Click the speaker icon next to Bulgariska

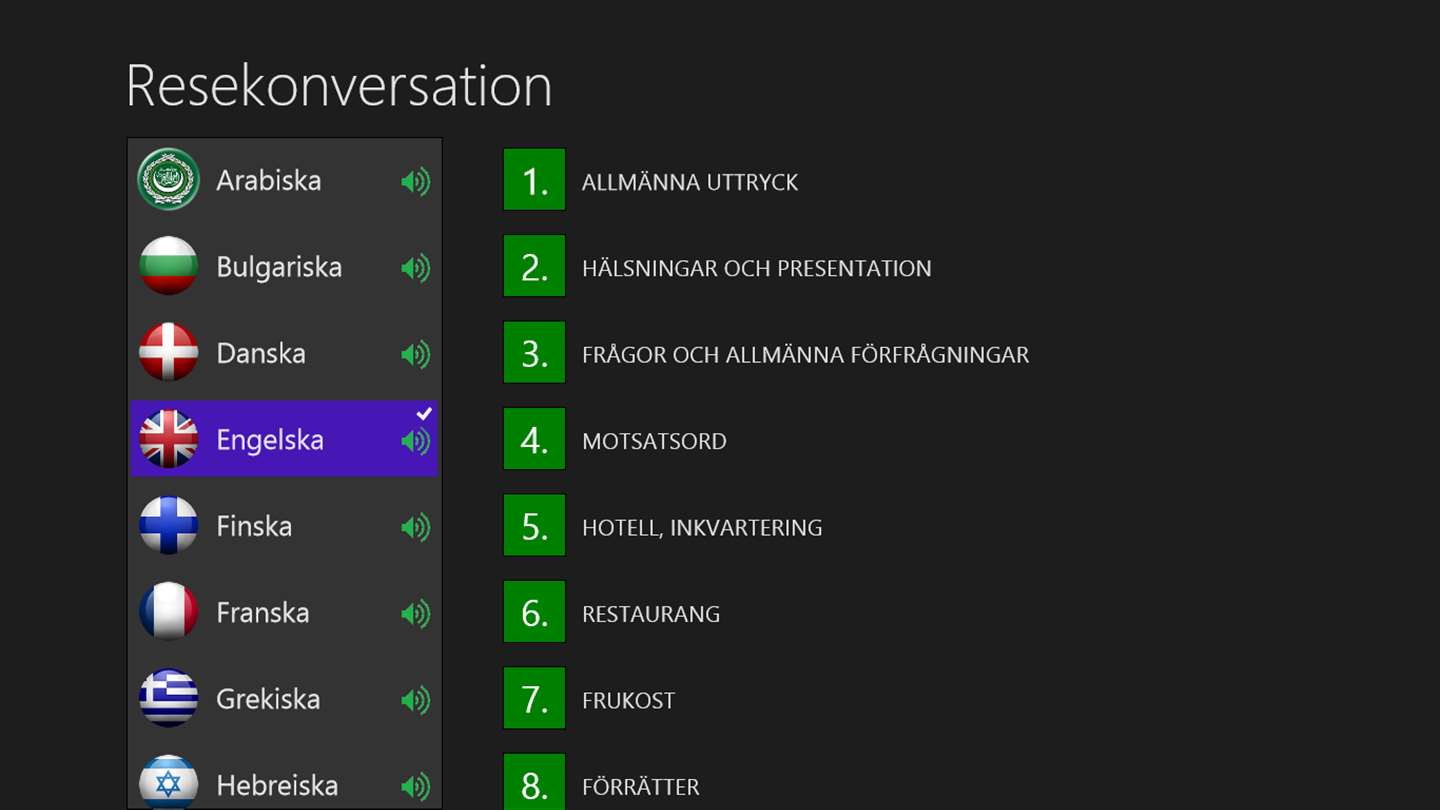pos(415,268)
